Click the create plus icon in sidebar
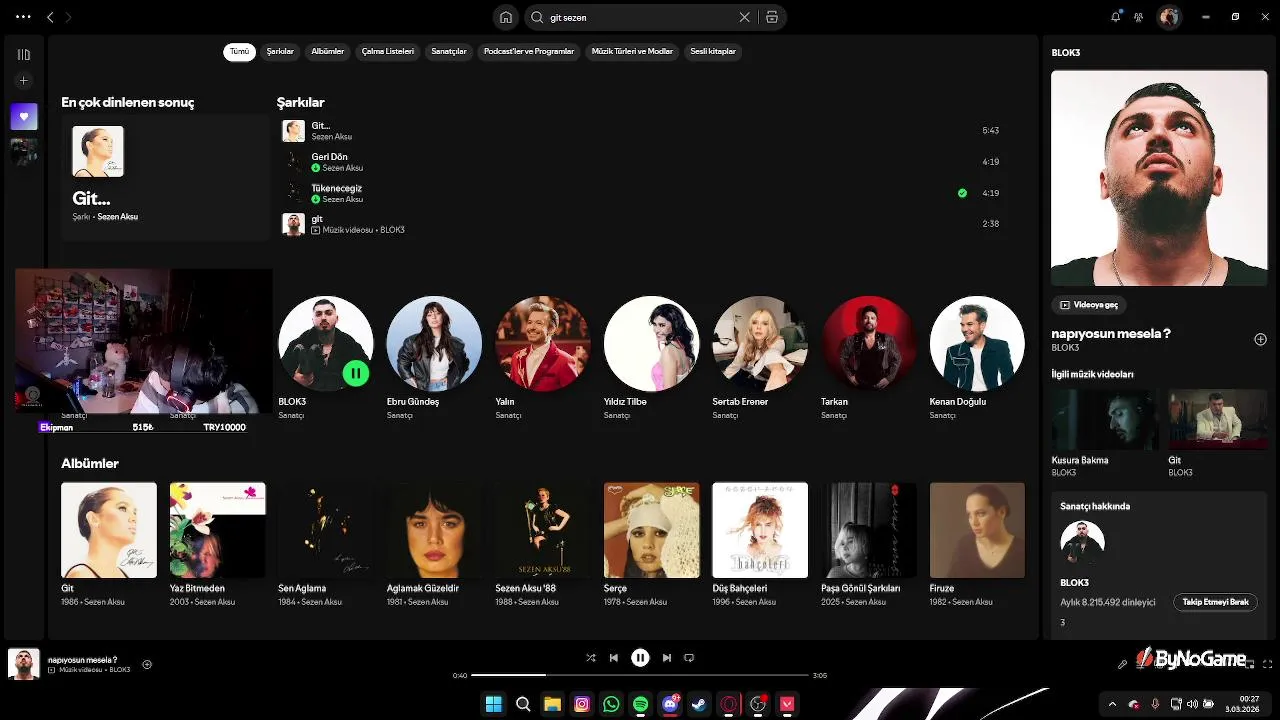The image size is (1280, 720). click(x=24, y=81)
